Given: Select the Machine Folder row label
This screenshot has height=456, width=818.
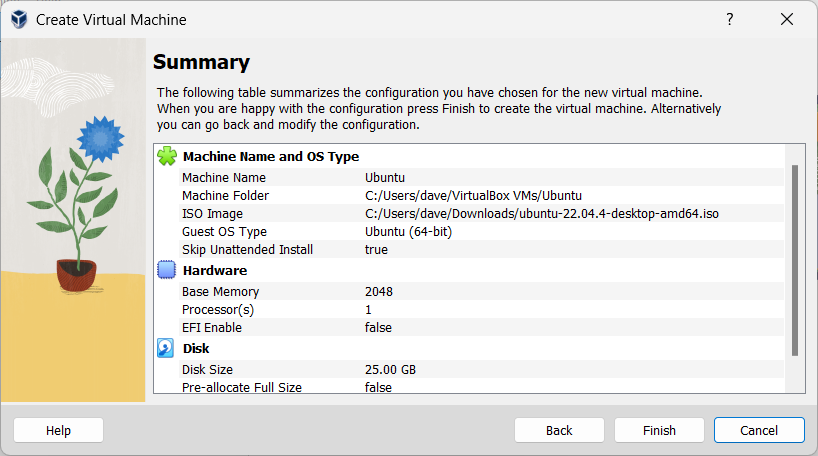Looking at the screenshot, I should [225, 196].
